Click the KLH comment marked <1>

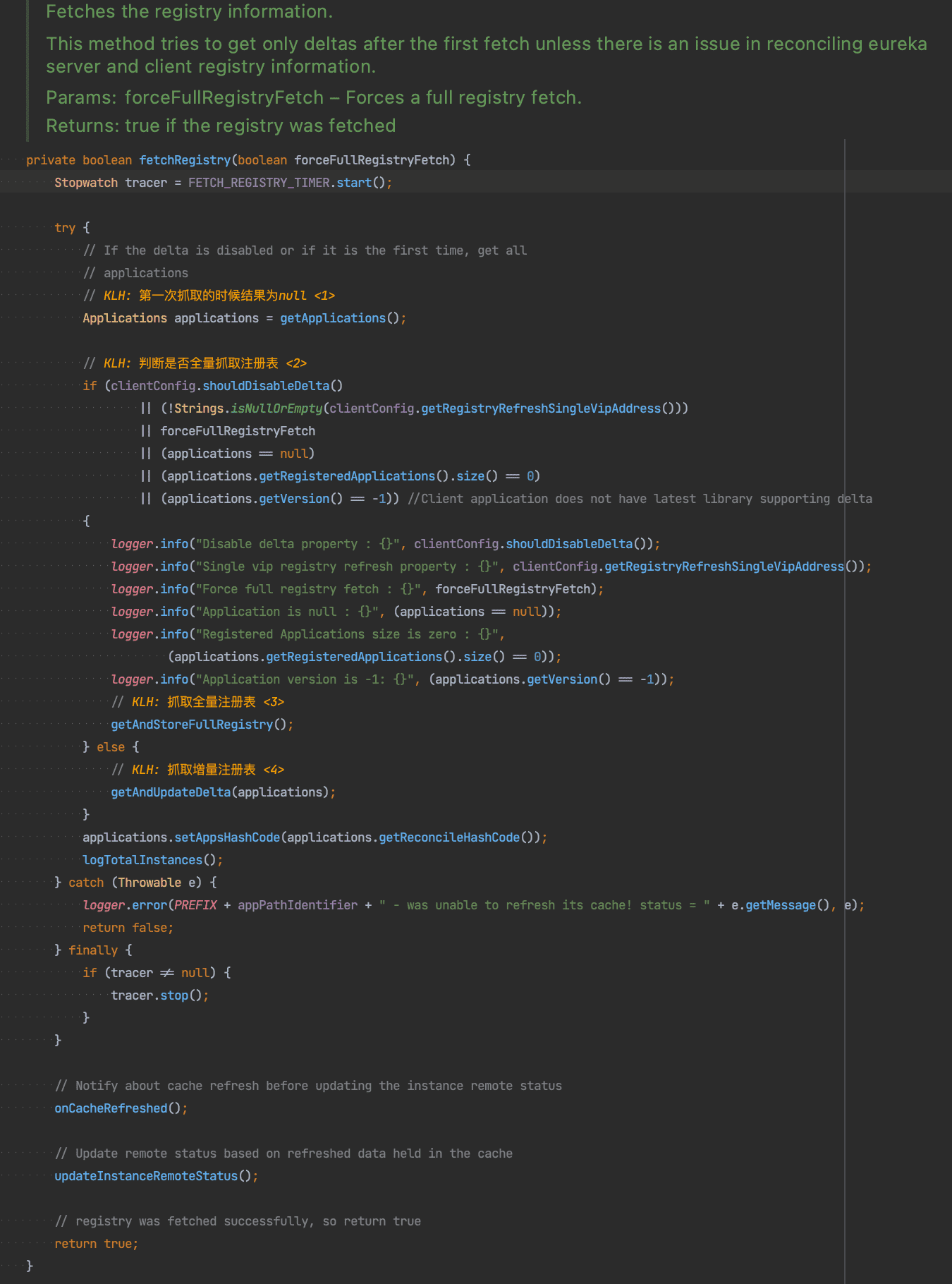tap(209, 296)
